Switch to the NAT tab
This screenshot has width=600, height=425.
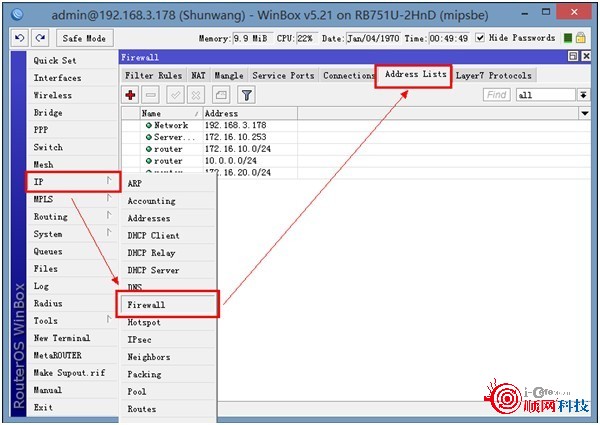pyautogui.click(x=198, y=75)
